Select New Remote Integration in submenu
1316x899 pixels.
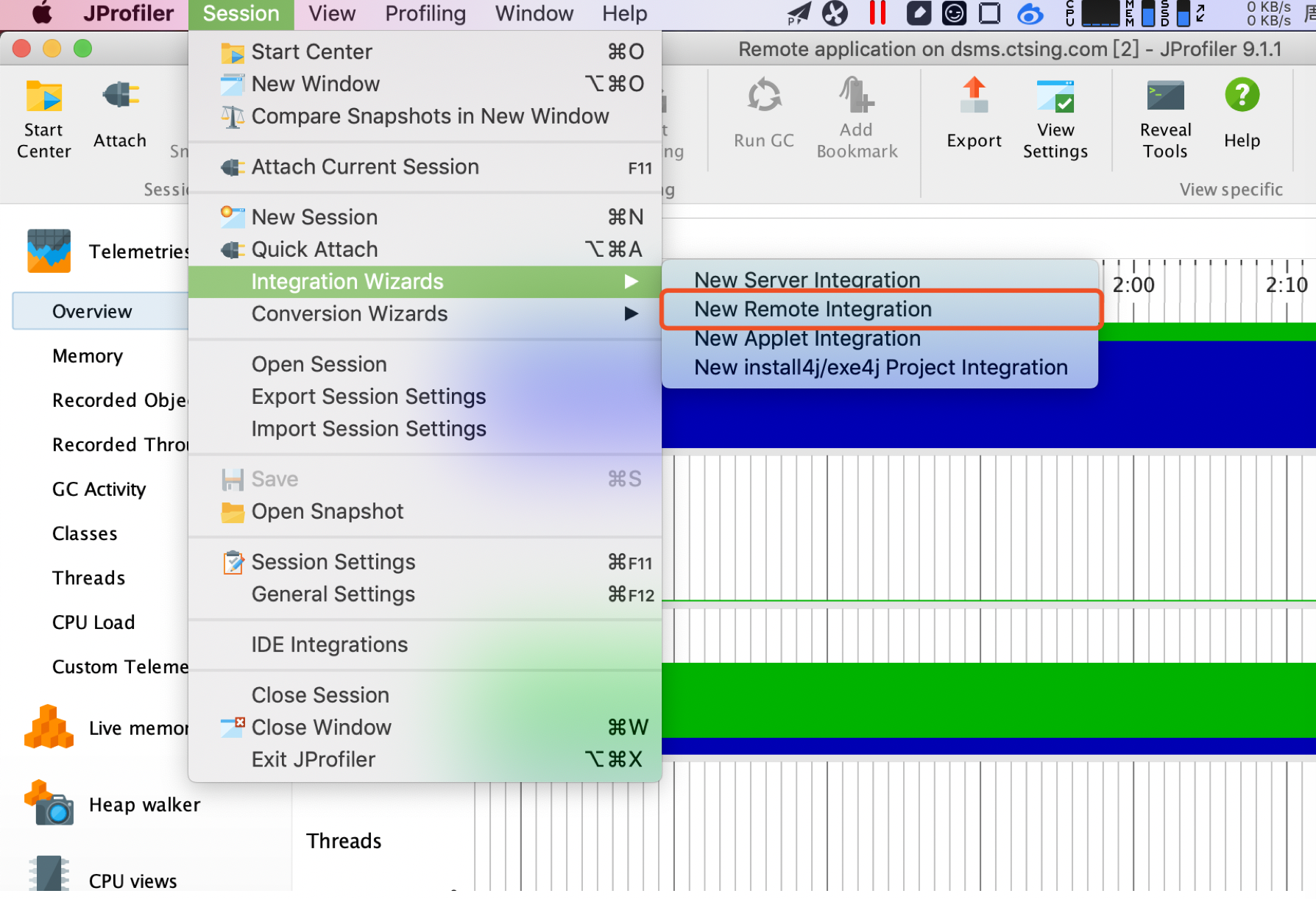click(880, 309)
